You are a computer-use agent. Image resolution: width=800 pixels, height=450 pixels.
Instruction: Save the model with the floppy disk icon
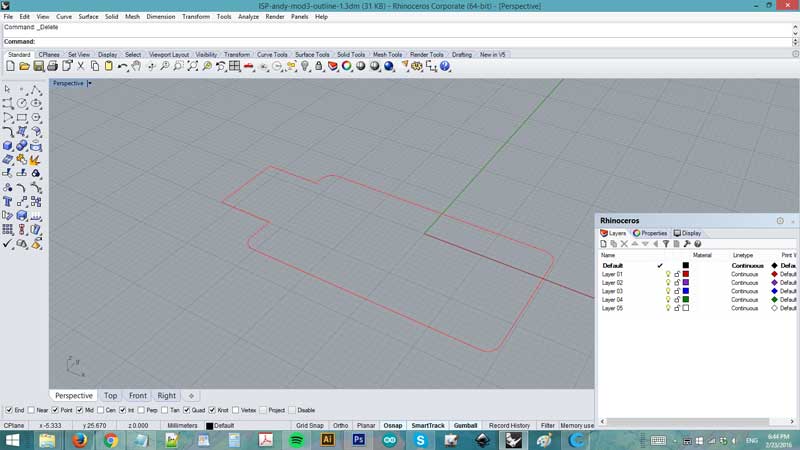(x=38, y=66)
